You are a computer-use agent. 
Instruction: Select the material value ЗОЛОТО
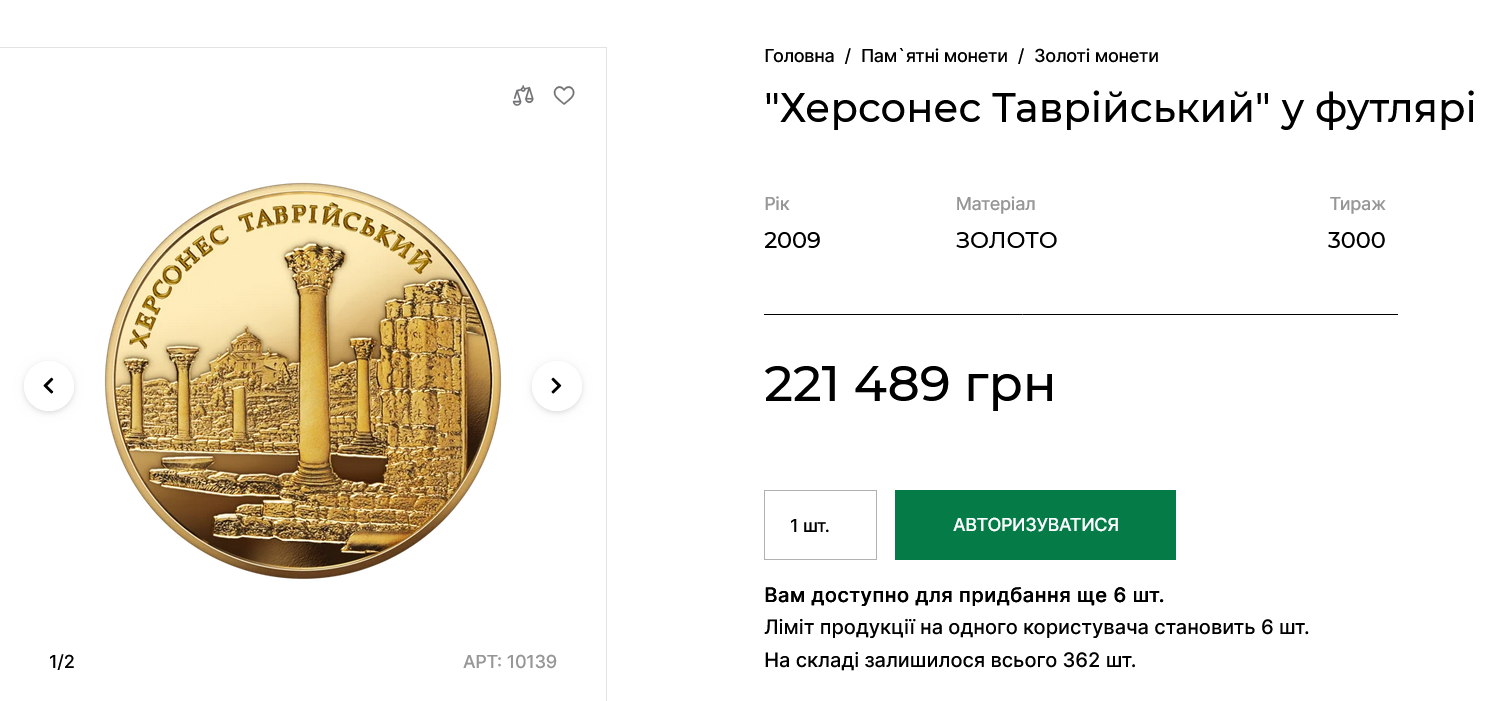pyautogui.click(x=1007, y=240)
